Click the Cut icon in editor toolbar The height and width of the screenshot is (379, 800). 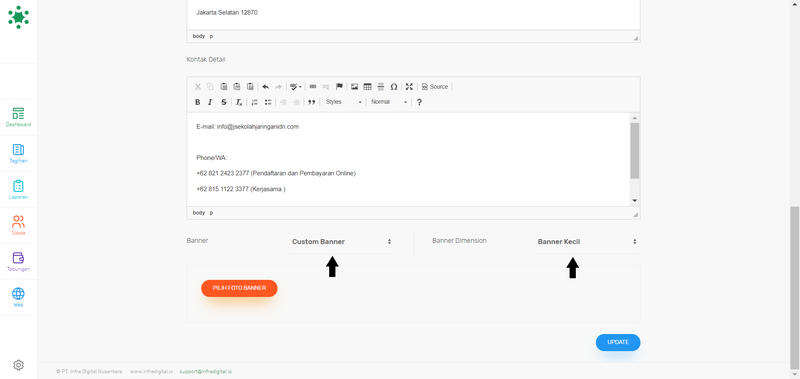click(198, 87)
